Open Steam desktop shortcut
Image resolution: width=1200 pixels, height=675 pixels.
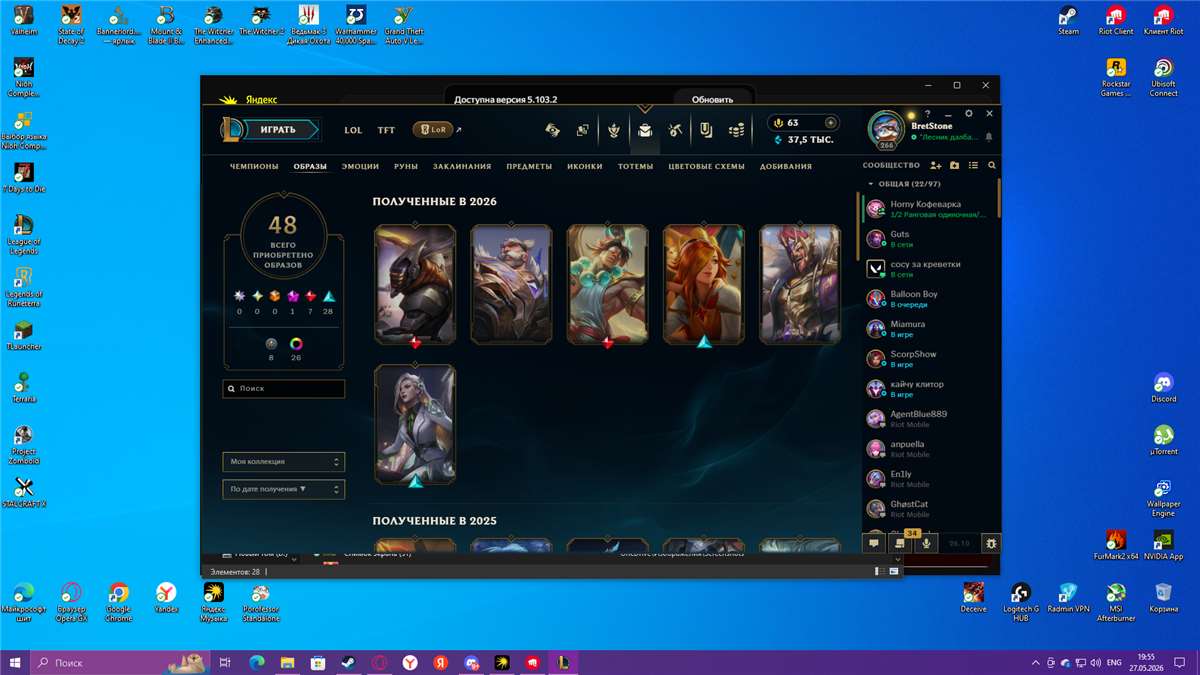(x=1068, y=20)
